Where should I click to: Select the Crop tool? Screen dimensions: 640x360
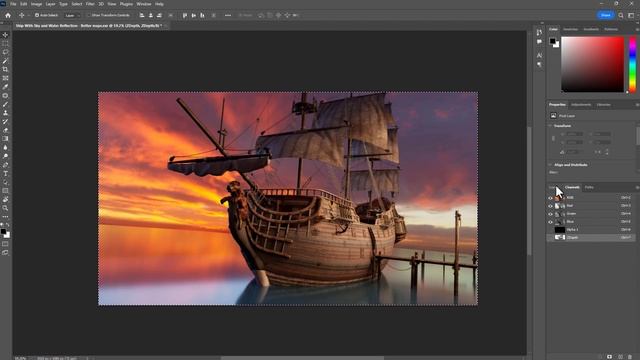(5, 69)
